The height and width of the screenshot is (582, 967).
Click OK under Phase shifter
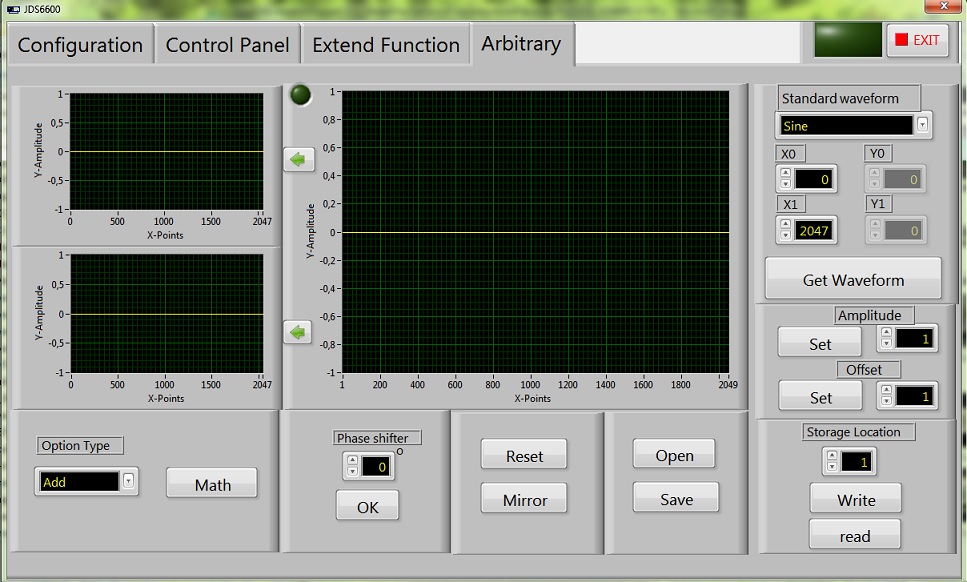coord(367,507)
